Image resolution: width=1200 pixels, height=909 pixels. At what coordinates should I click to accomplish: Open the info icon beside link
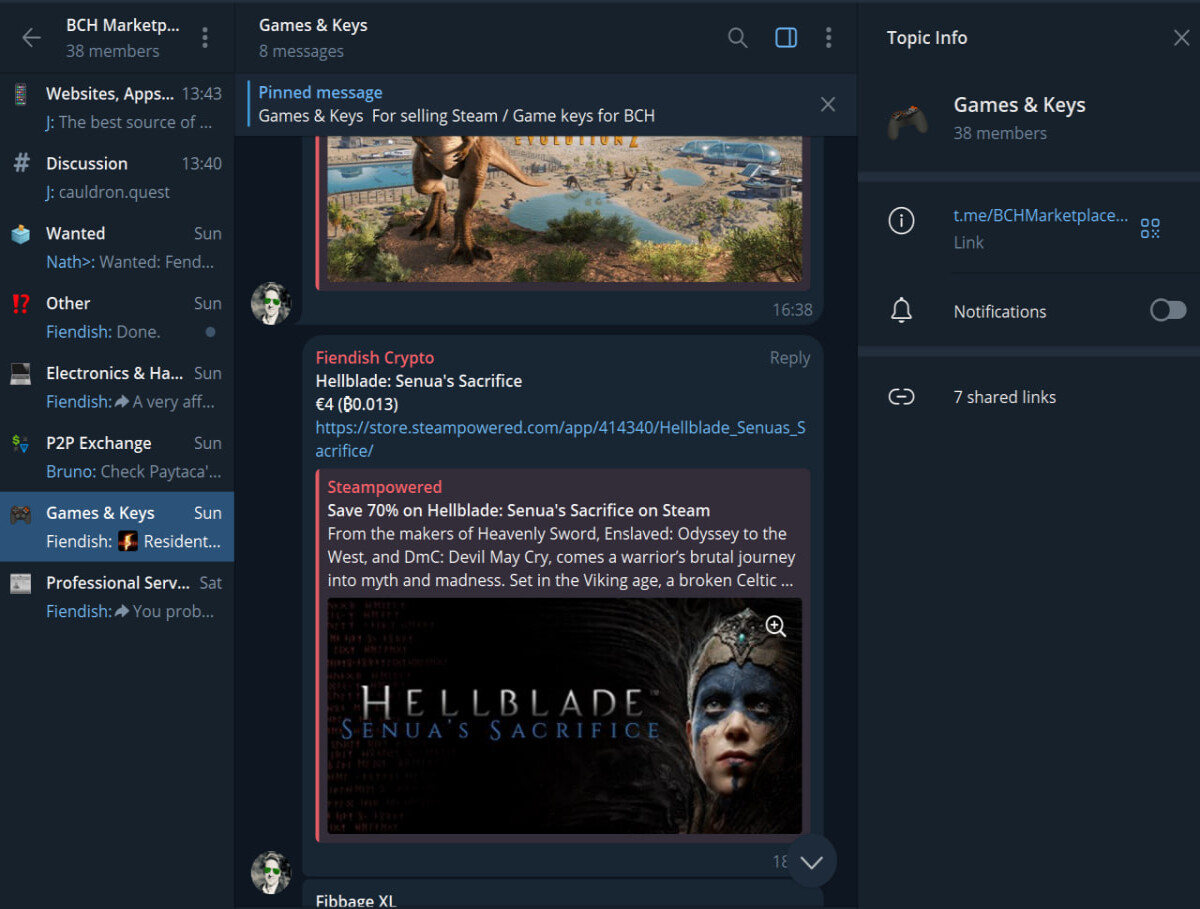point(901,221)
